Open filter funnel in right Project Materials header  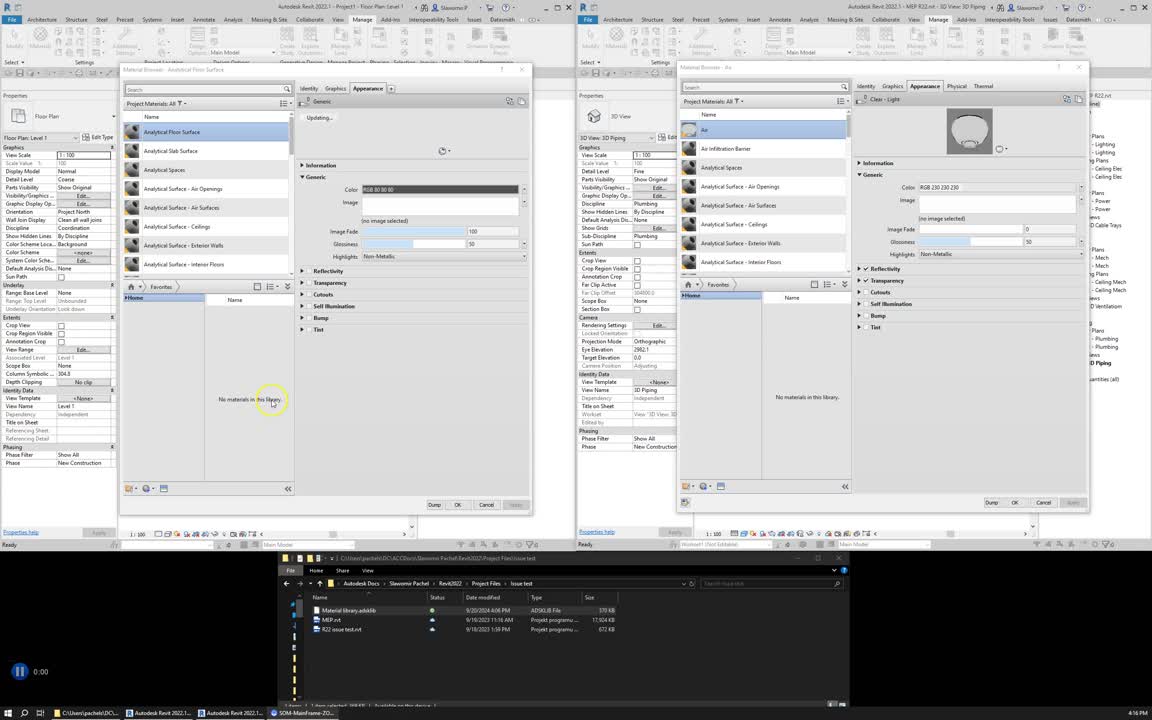click(x=736, y=101)
